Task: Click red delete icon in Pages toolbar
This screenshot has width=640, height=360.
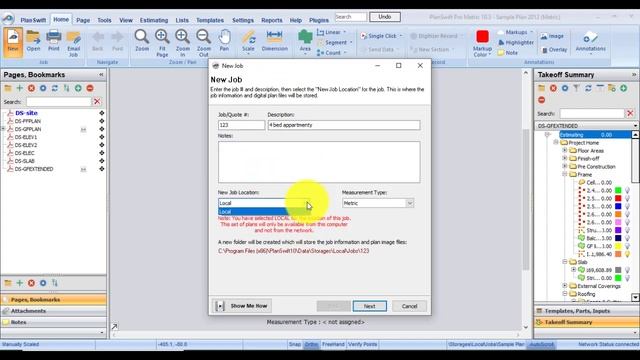Action: click(x=31, y=88)
